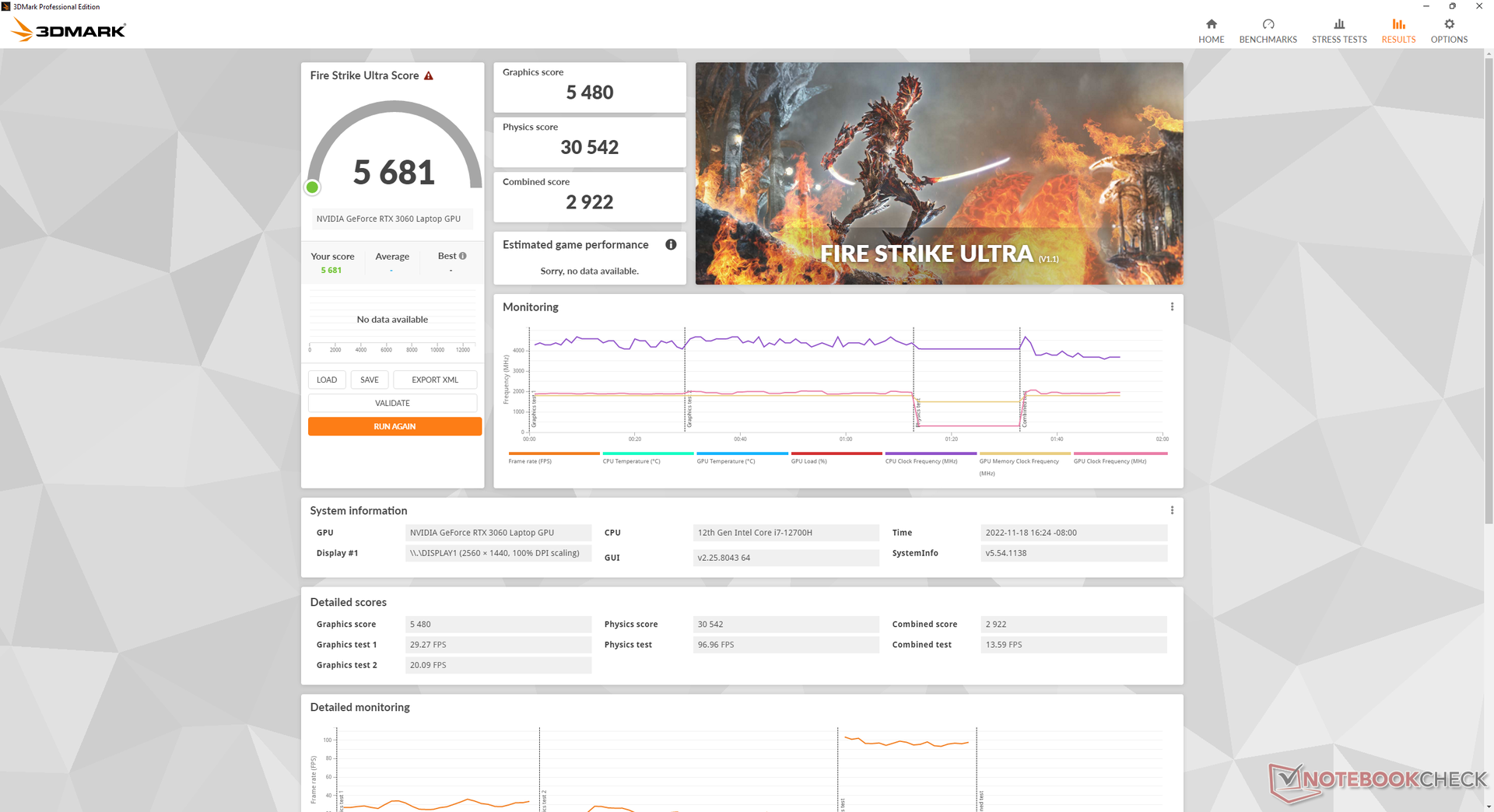Click the info icon next to Estimated game performance
1494x812 pixels.
[x=671, y=244]
